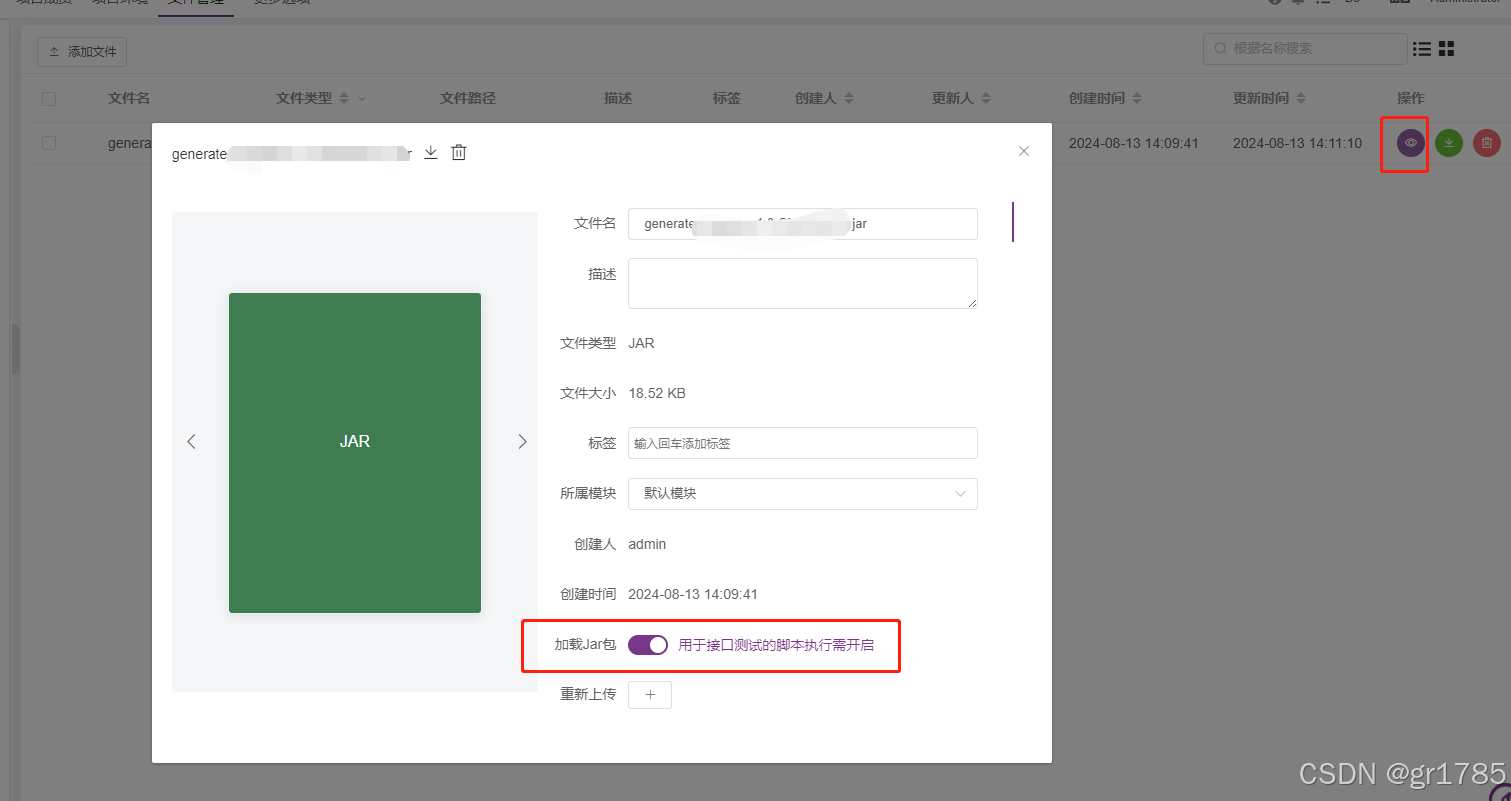Close the file detail dialog
1511x801 pixels.
pyautogui.click(x=1023, y=151)
